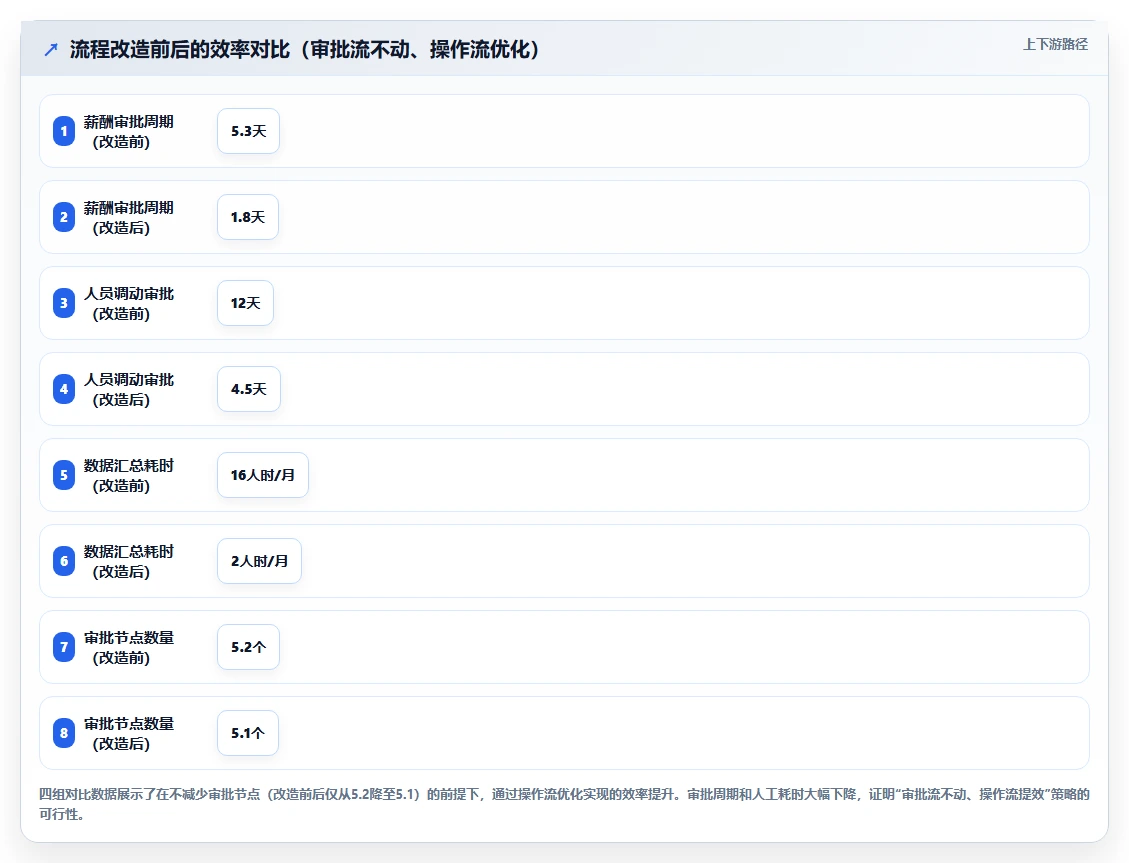The height and width of the screenshot is (863, 1129).
Task: Click number badge 4 for 人员调动审批 (改造后)
Action: 64,389
